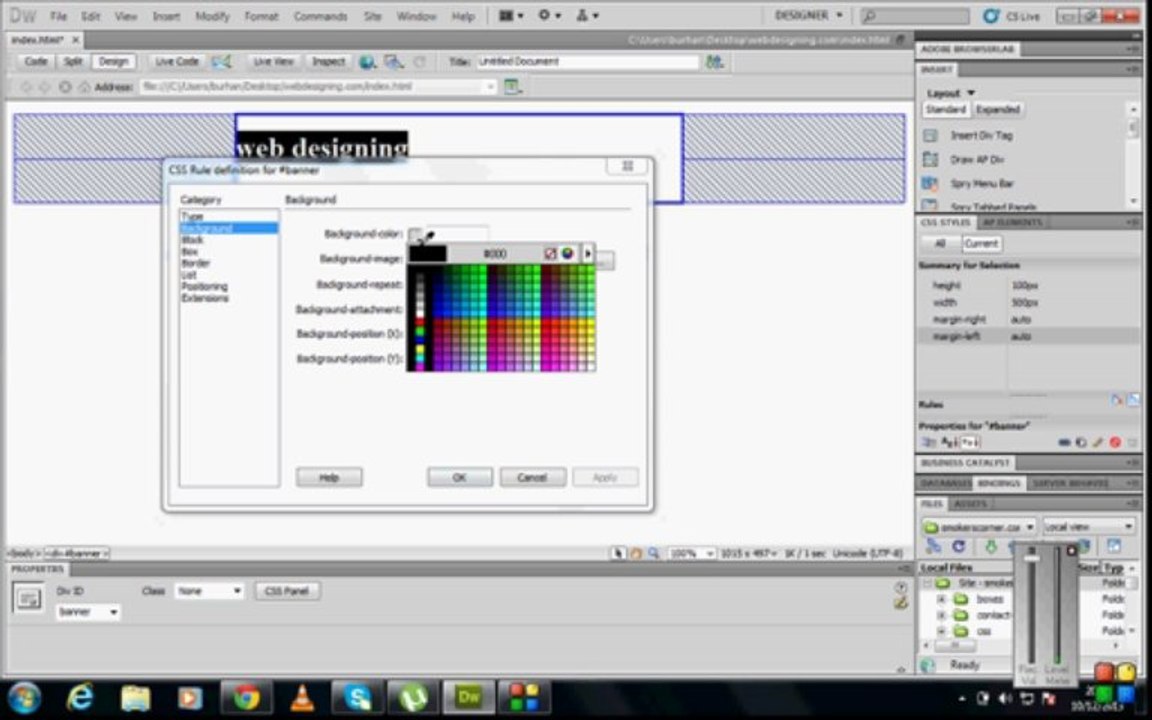Click Properties panel help question icon
Image resolution: width=1152 pixels, height=720 pixels.
(x=901, y=587)
